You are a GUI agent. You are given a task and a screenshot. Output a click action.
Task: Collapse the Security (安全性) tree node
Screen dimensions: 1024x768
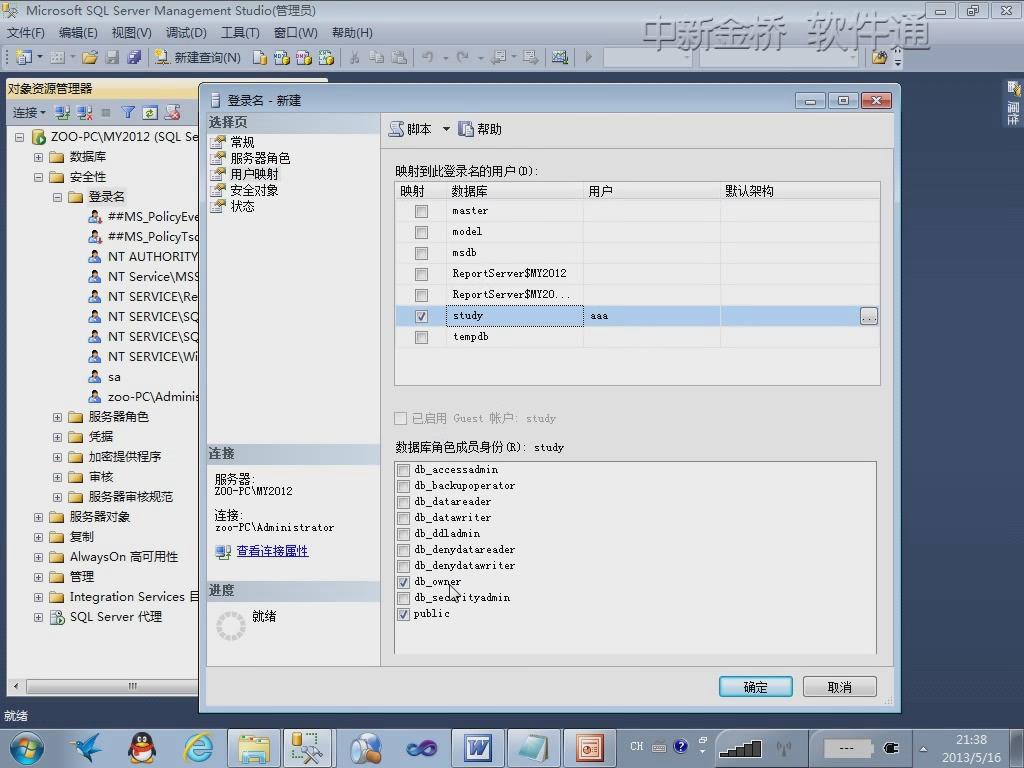point(39,177)
